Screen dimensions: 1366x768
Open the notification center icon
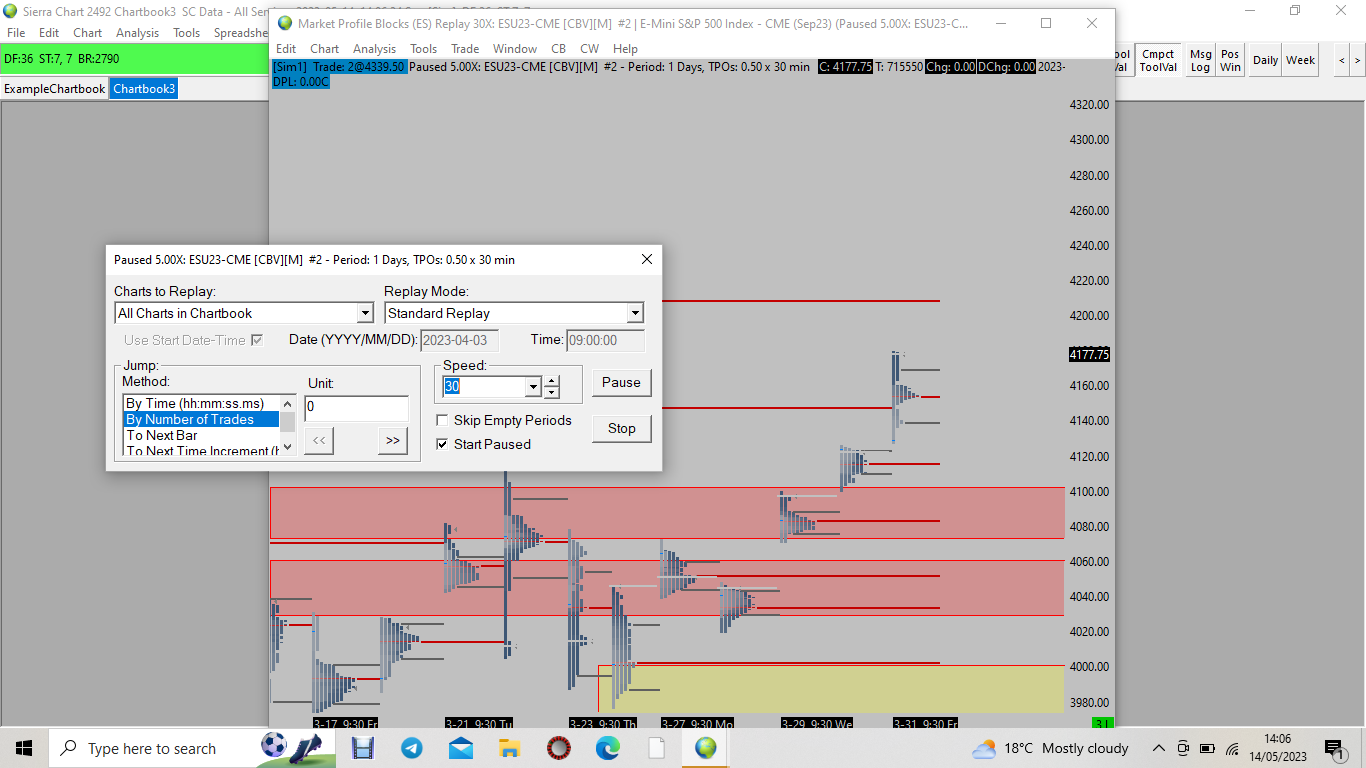pyautogui.click(x=1334, y=748)
